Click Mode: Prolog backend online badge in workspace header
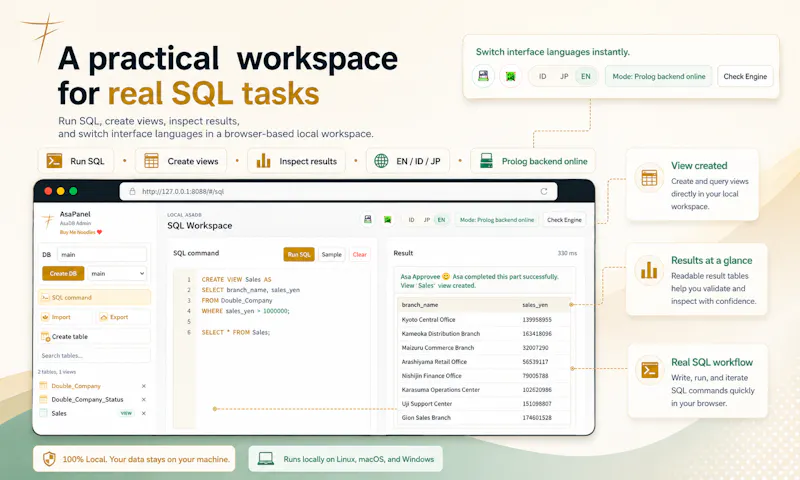 pos(496,220)
